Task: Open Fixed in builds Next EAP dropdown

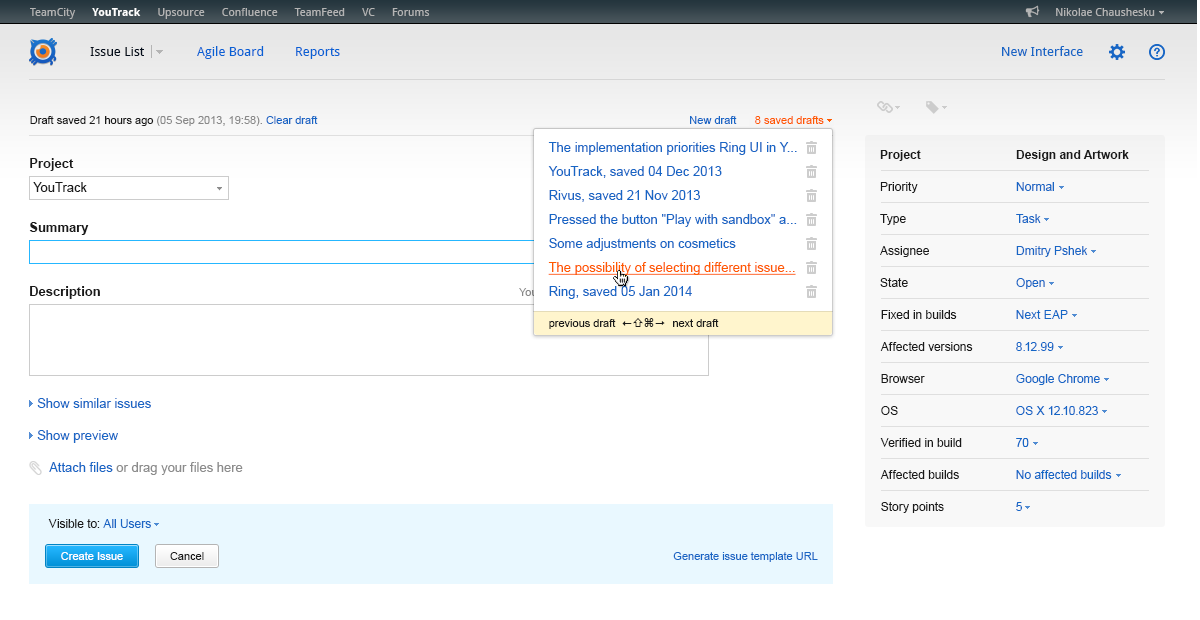Action: pyautogui.click(x=1046, y=315)
